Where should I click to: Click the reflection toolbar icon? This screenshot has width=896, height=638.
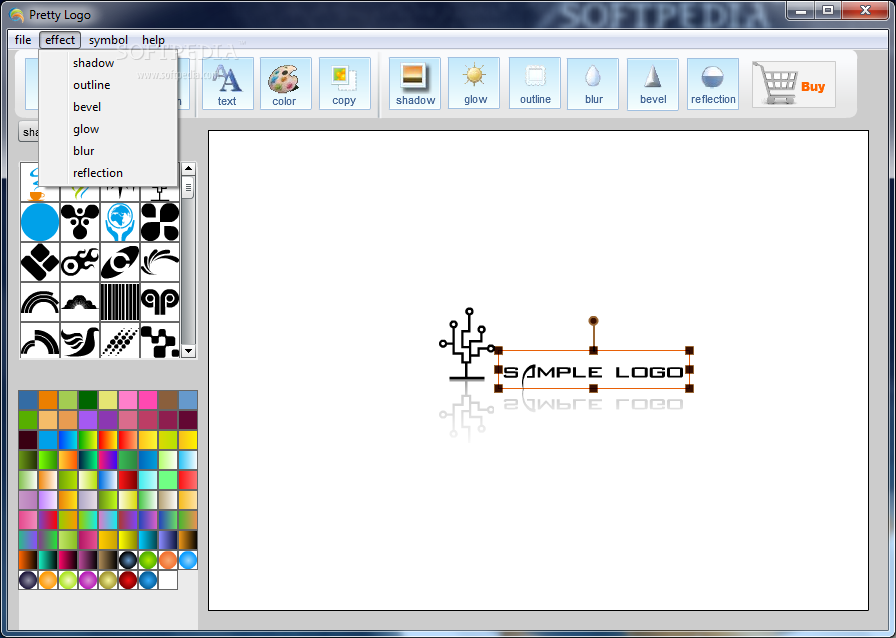pyautogui.click(x=713, y=83)
